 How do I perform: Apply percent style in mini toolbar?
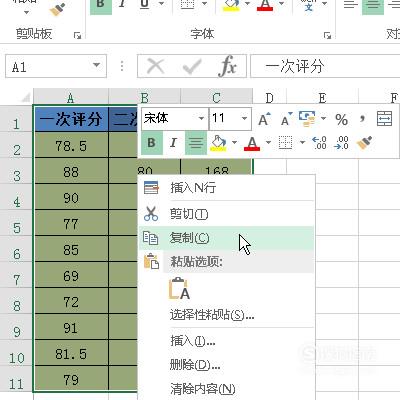point(341,119)
